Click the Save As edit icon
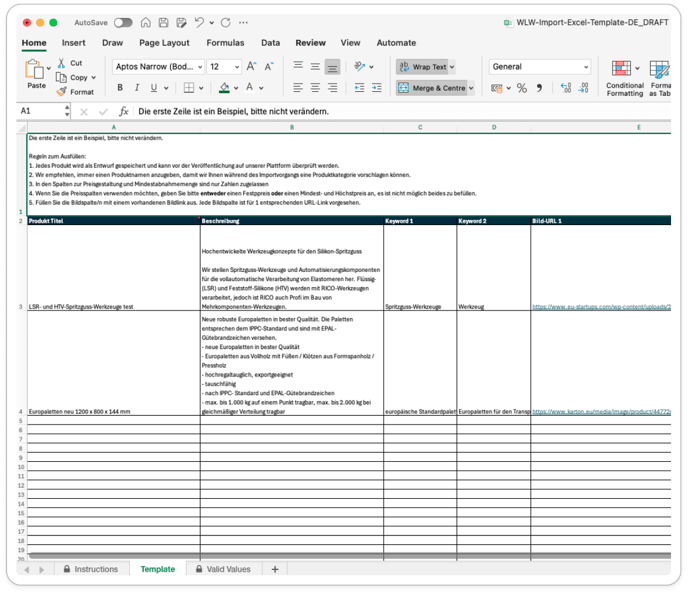The height and width of the screenshot is (594, 688). click(x=181, y=22)
